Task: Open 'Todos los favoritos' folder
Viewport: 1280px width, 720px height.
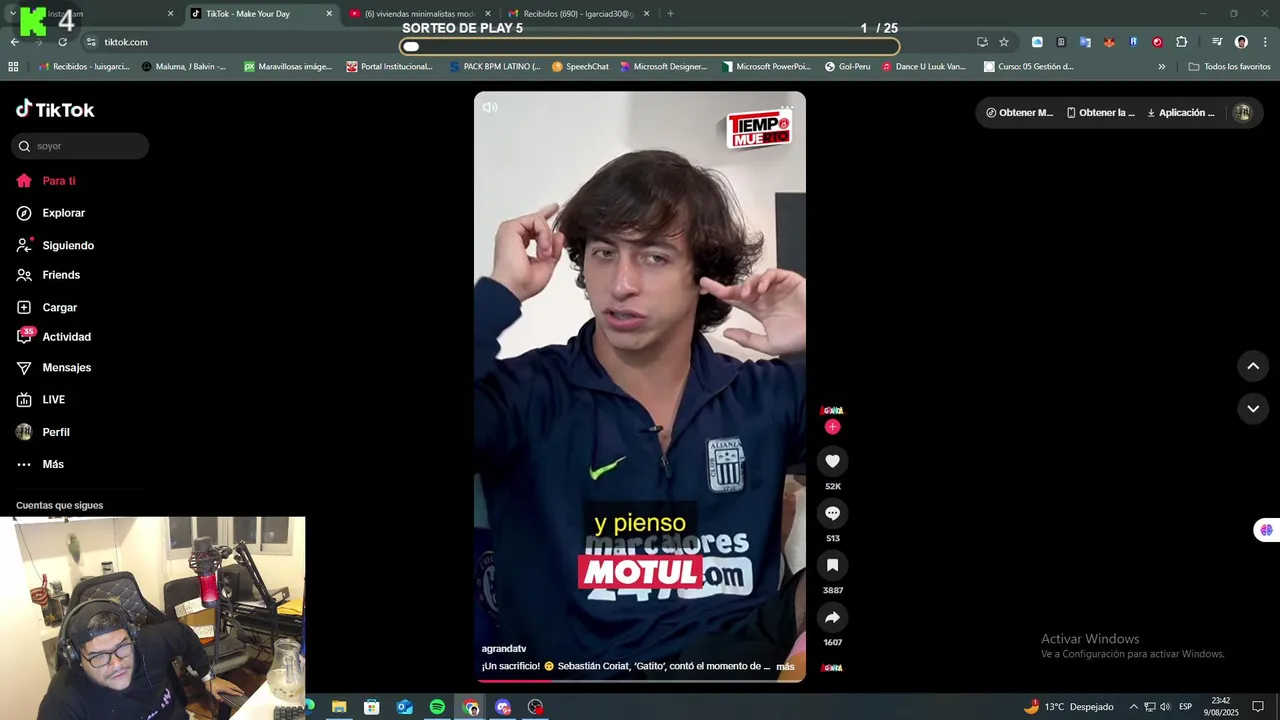Action: pos(1229,67)
